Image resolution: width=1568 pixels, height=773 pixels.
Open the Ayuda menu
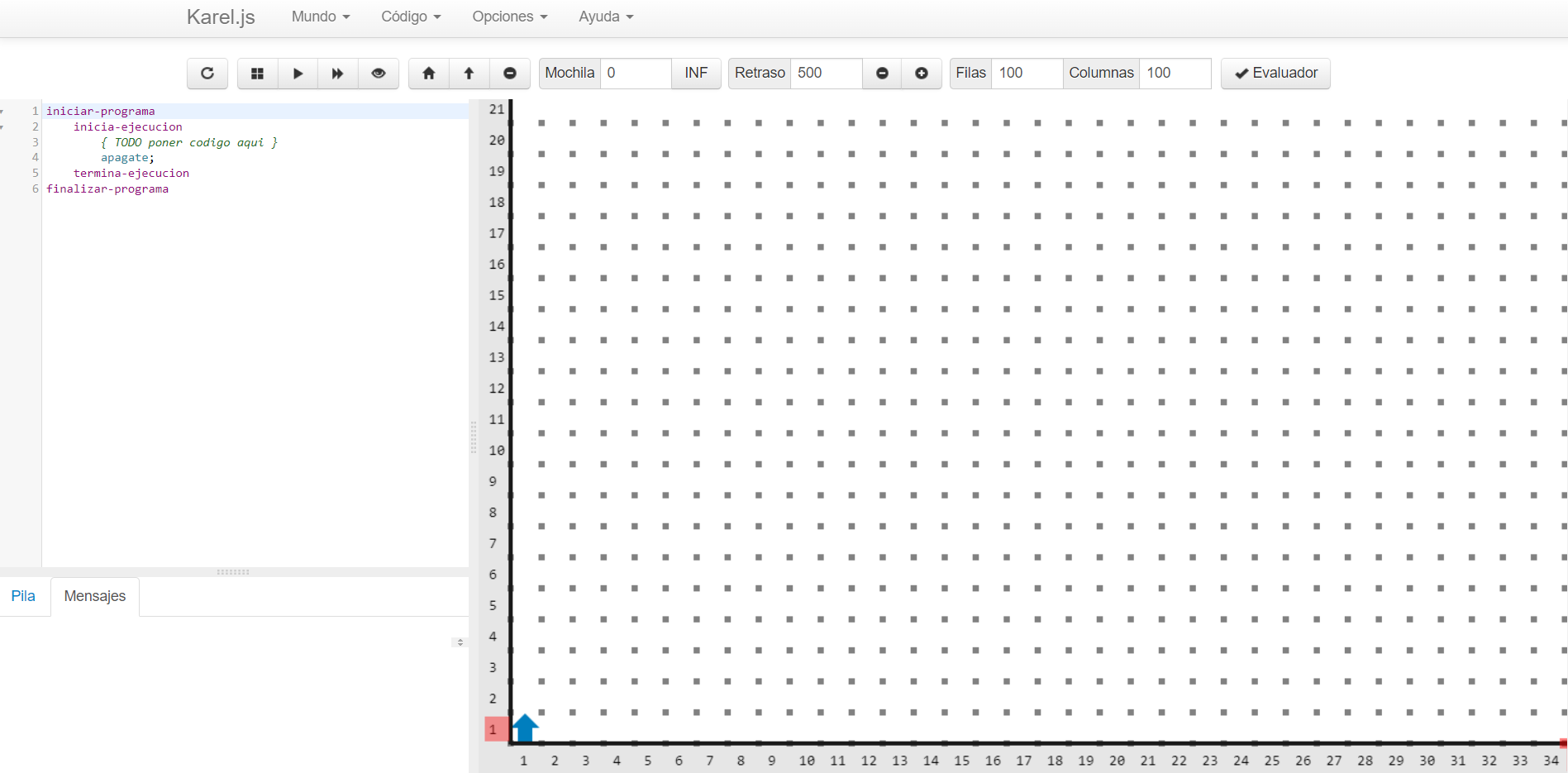coord(606,17)
